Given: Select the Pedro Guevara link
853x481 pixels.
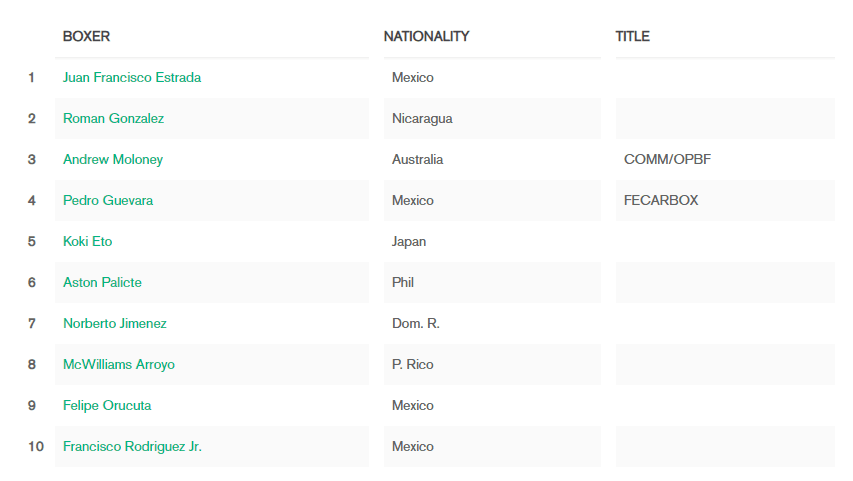Looking at the screenshot, I should point(108,200).
